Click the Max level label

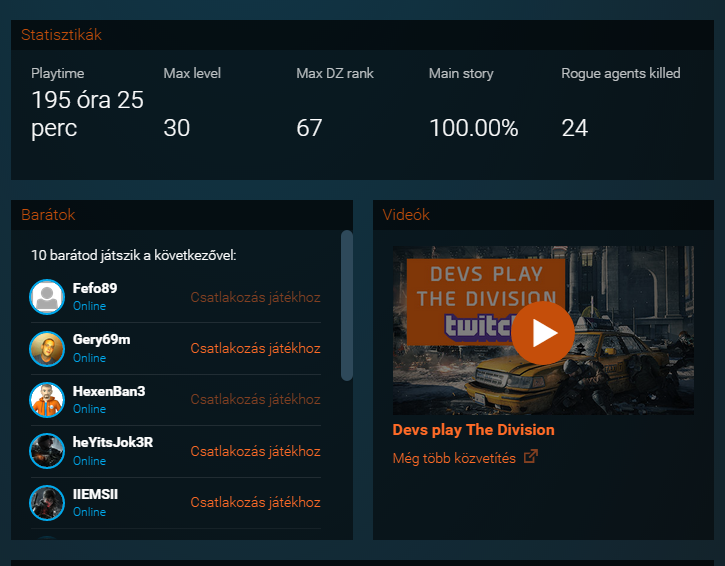point(192,73)
